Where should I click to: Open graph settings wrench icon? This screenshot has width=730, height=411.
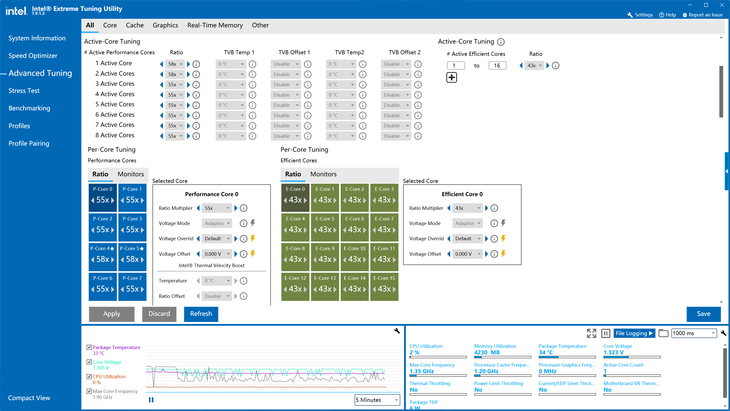[x=397, y=331]
